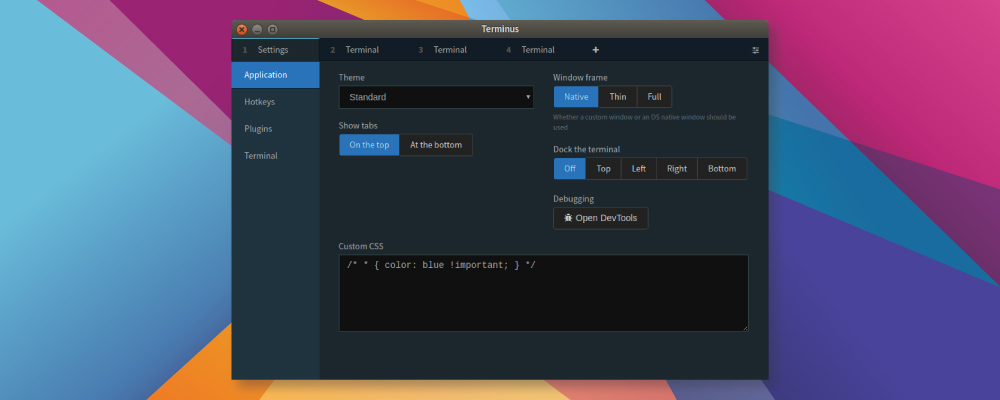Set window frame to Native

pos(576,97)
